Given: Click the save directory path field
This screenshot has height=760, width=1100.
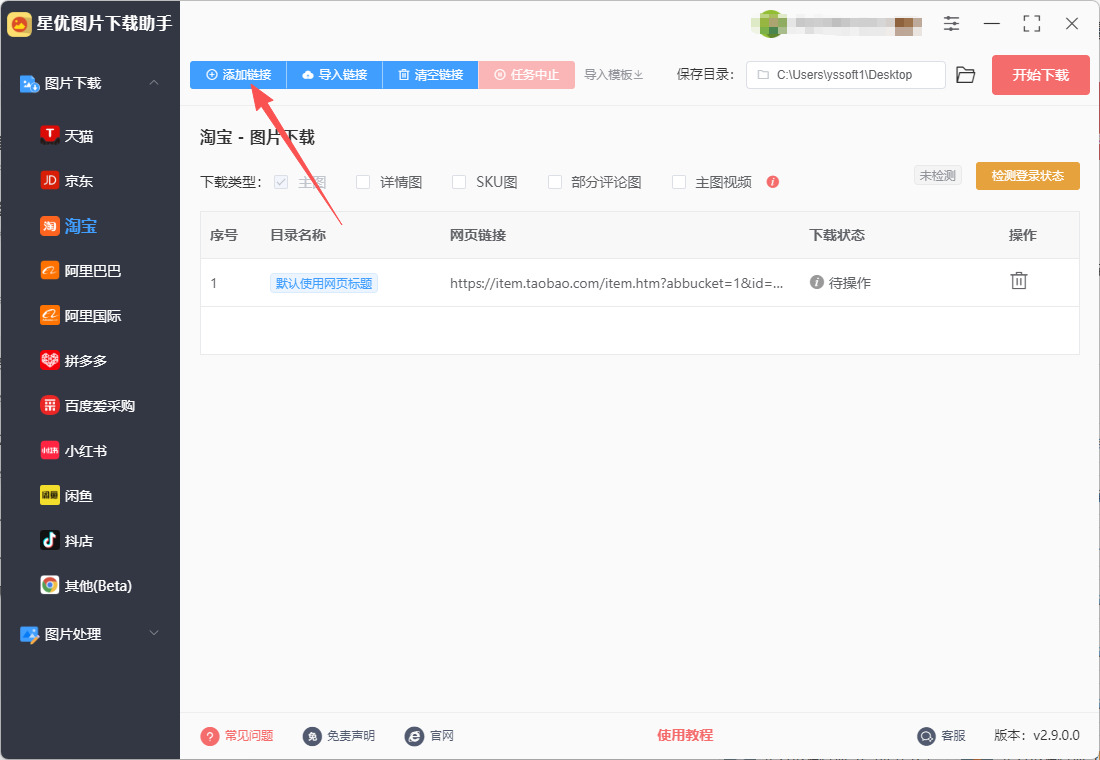Looking at the screenshot, I should [845, 75].
